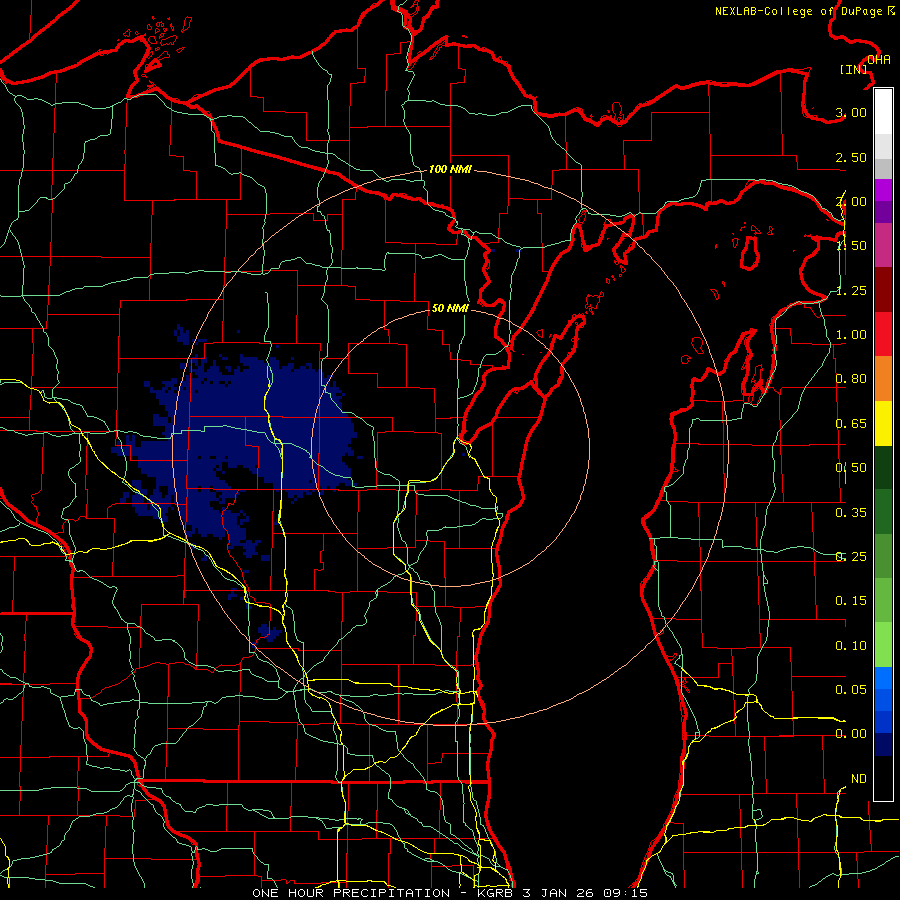Click the 1.00 legend value
Image resolution: width=900 pixels, height=900 pixels.
[851, 335]
